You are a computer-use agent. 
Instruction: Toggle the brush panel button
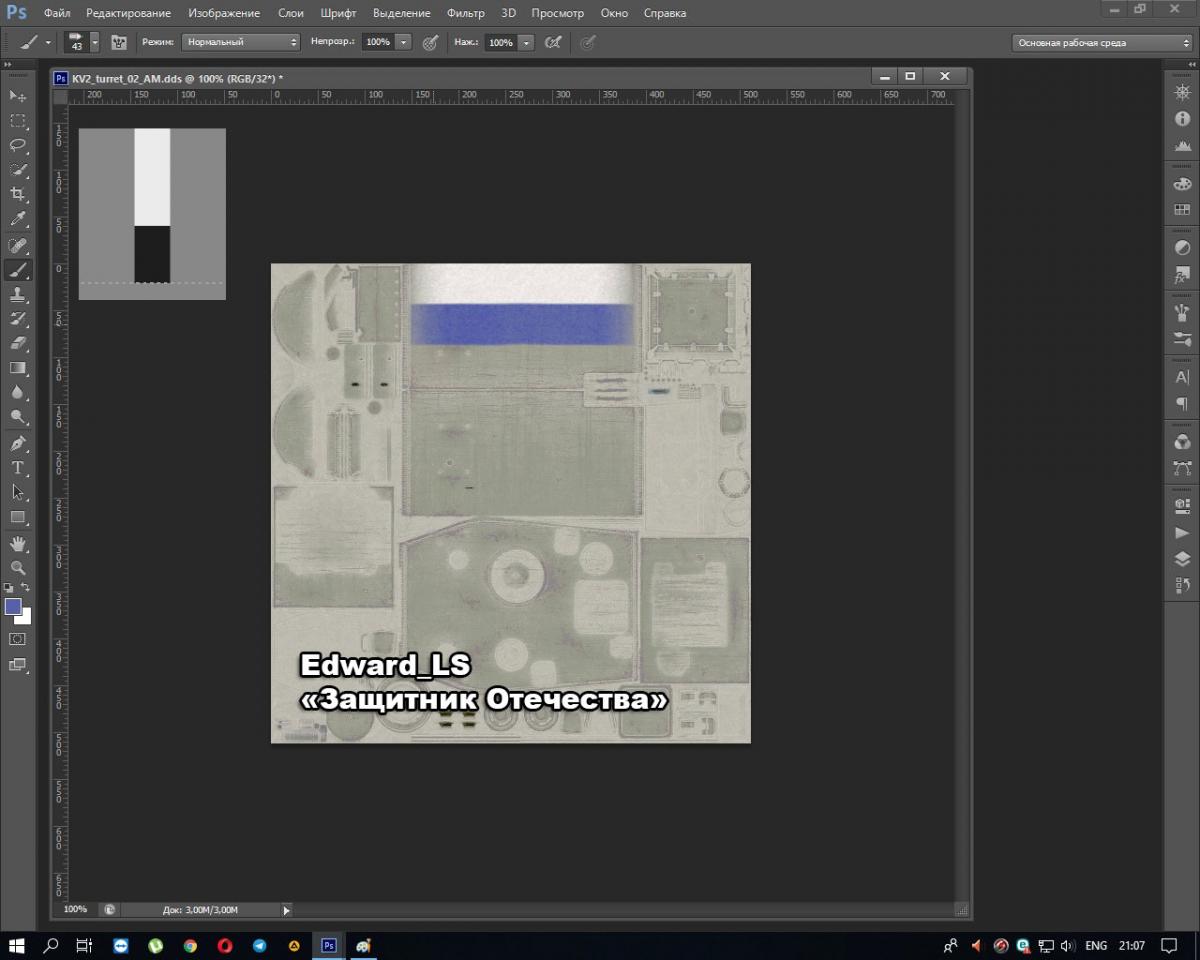pyautogui.click(x=119, y=43)
